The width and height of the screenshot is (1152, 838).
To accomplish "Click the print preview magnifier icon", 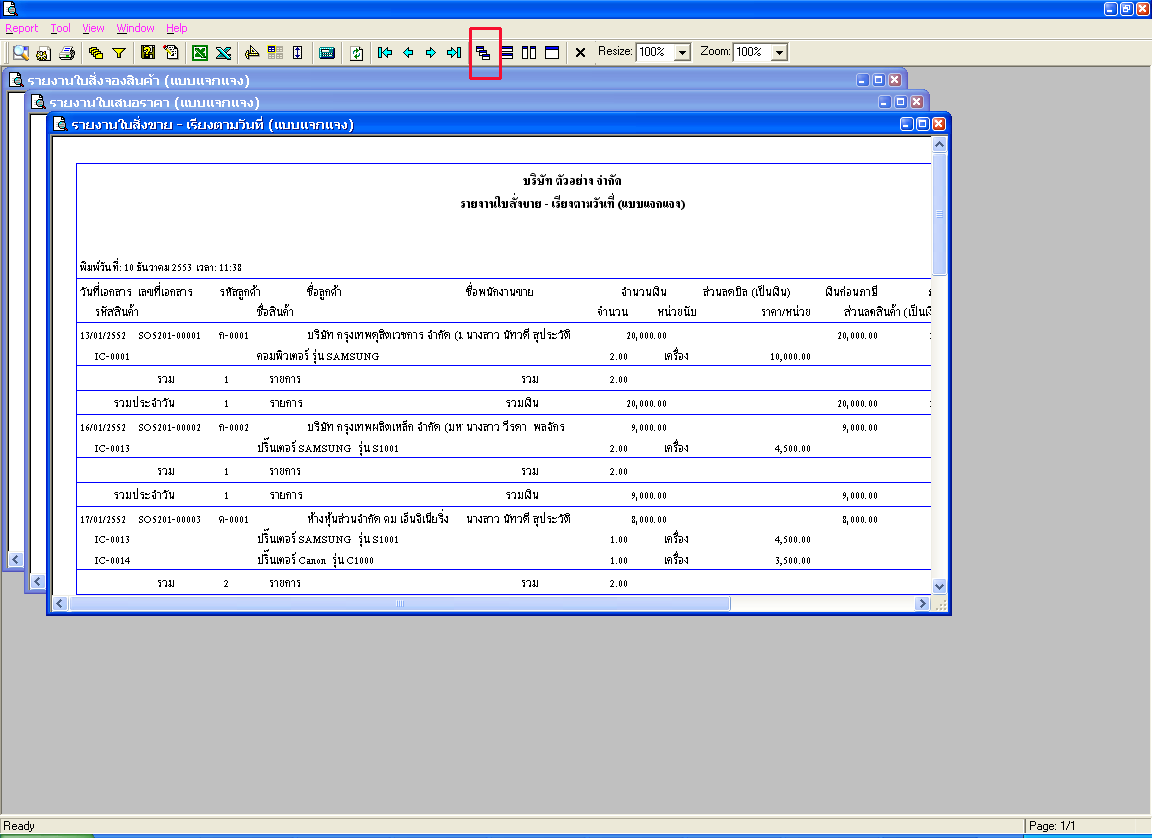I will tap(21, 52).
